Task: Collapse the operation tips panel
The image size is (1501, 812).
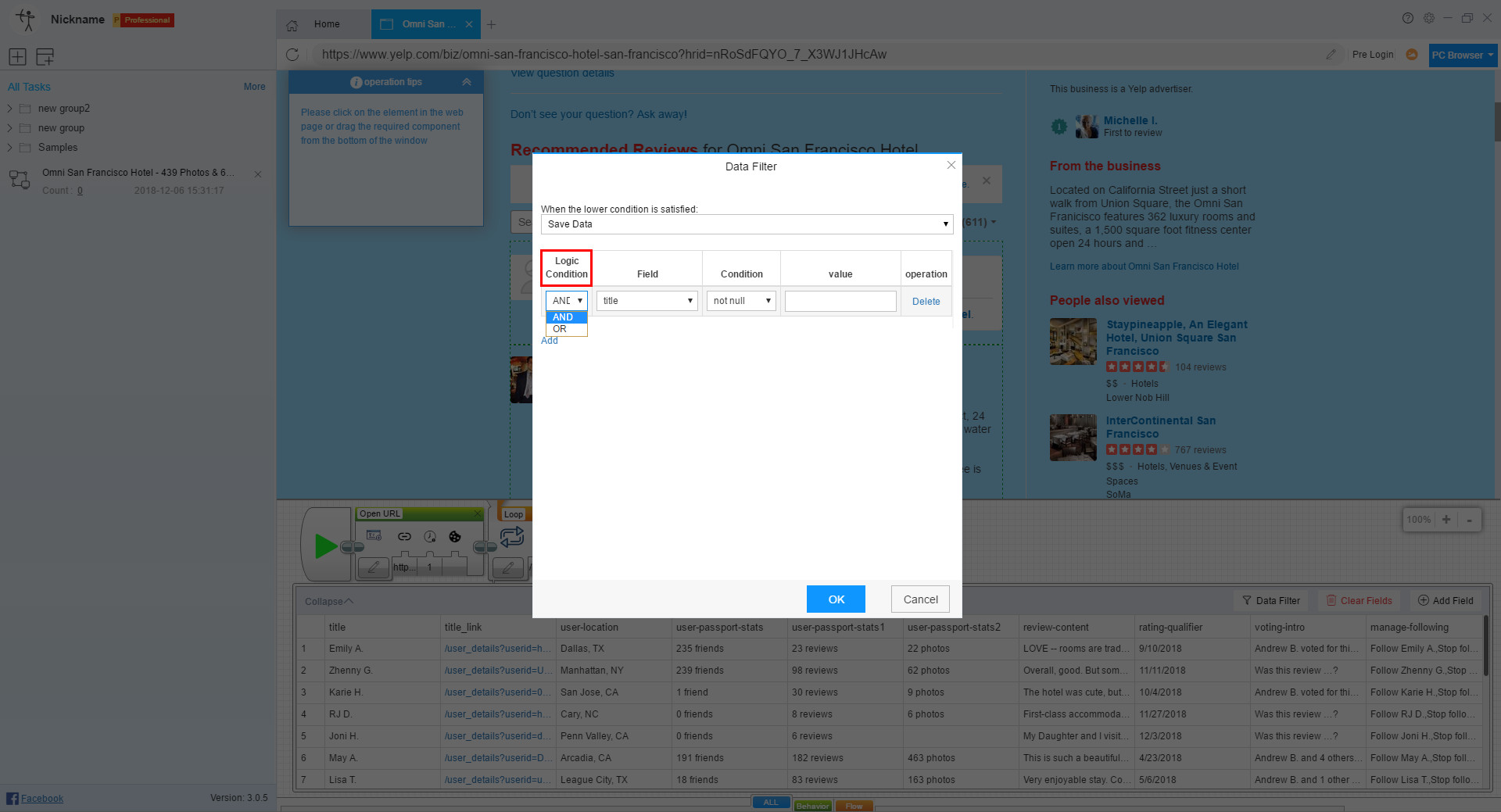Action: 467,81
